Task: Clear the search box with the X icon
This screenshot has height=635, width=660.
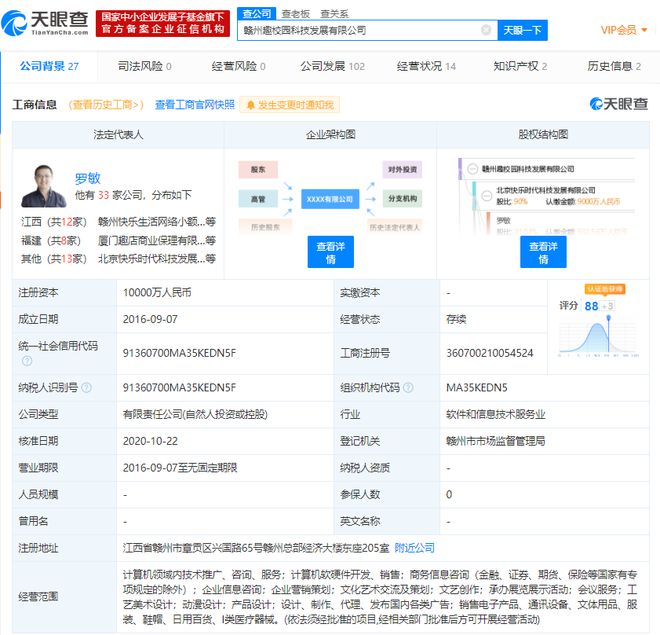Action: [x=486, y=31]
